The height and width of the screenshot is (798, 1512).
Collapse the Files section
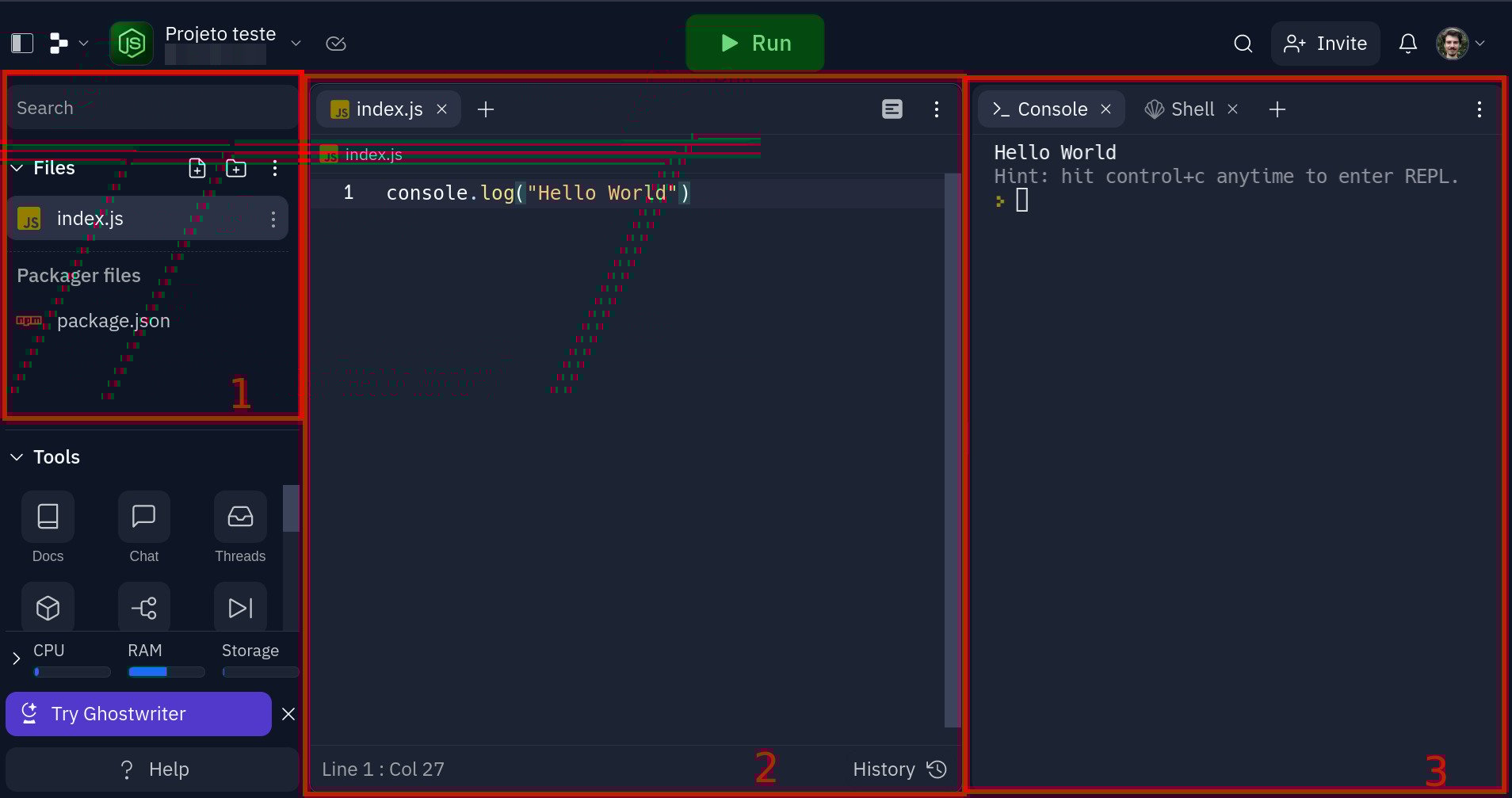point(16,168)
